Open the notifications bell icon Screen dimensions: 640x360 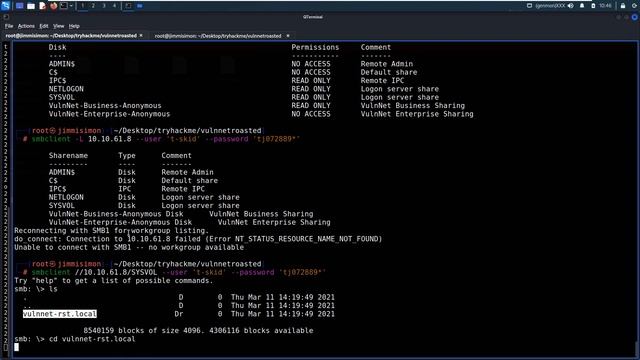click(x=582, y=6)
